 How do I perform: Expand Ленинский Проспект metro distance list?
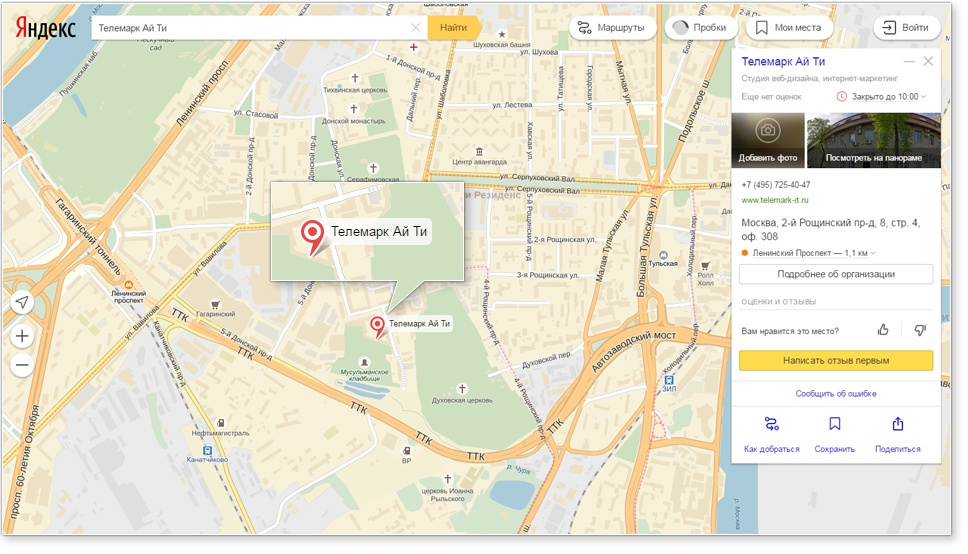pyautogui.click(x=873, y=254)
